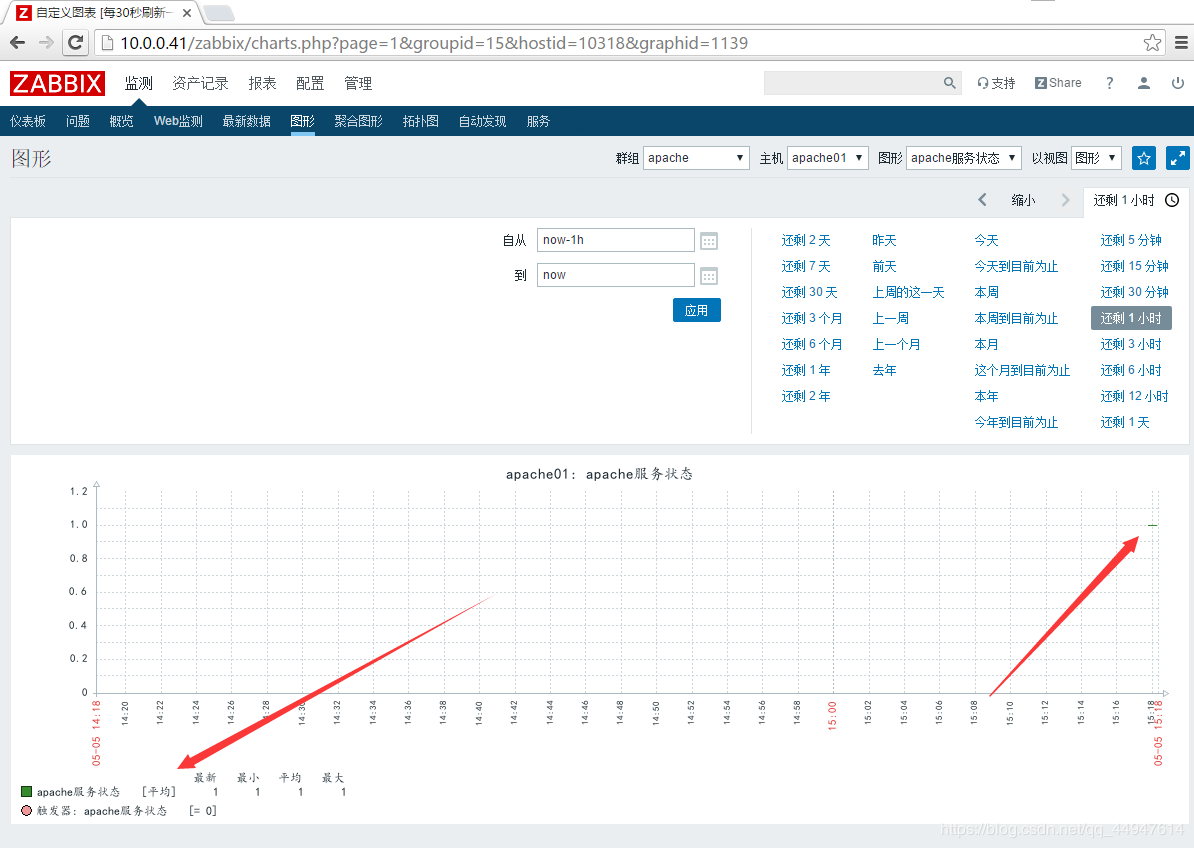Image resolution: width=1194 pixels, height=848 pixels.
Task: Click the red 触发器 legend swatch
Action: coord(27,811)
